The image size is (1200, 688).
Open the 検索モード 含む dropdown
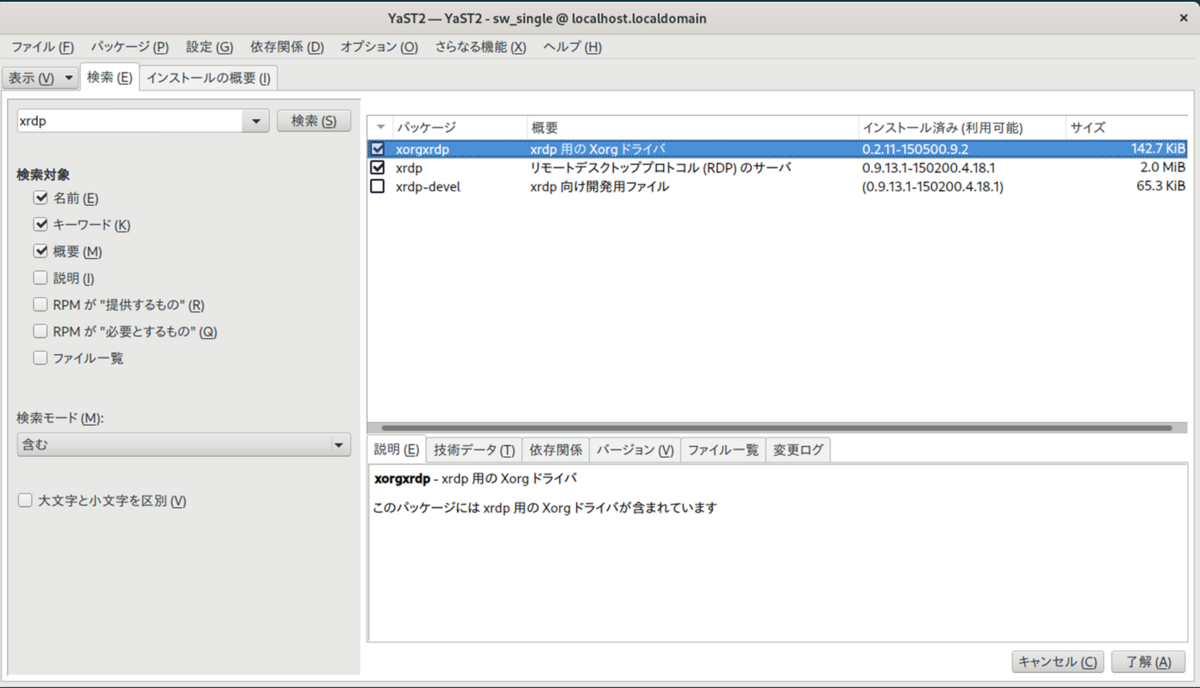pyautogui.click(x=184, y=445)
